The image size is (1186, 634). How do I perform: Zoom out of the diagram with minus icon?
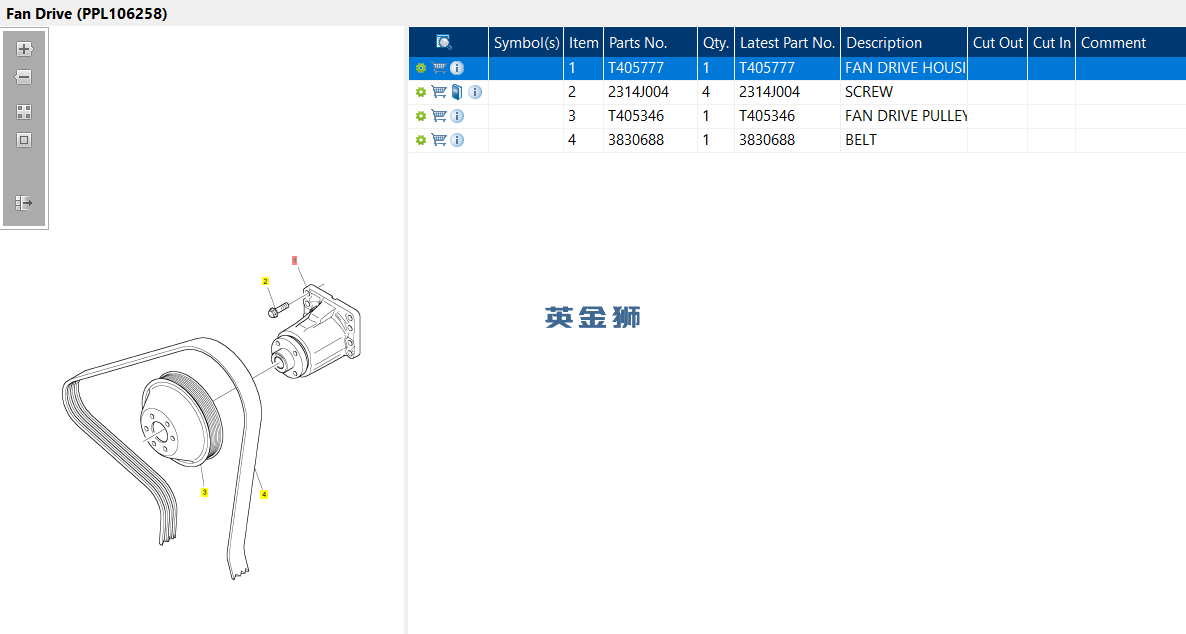tap(24, 77)
